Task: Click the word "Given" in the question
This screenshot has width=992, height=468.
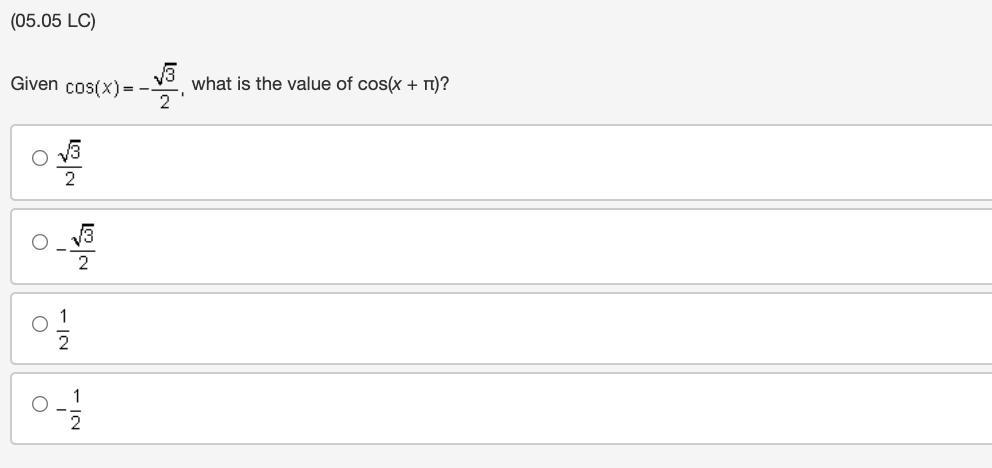Action: tap(34, 84)
